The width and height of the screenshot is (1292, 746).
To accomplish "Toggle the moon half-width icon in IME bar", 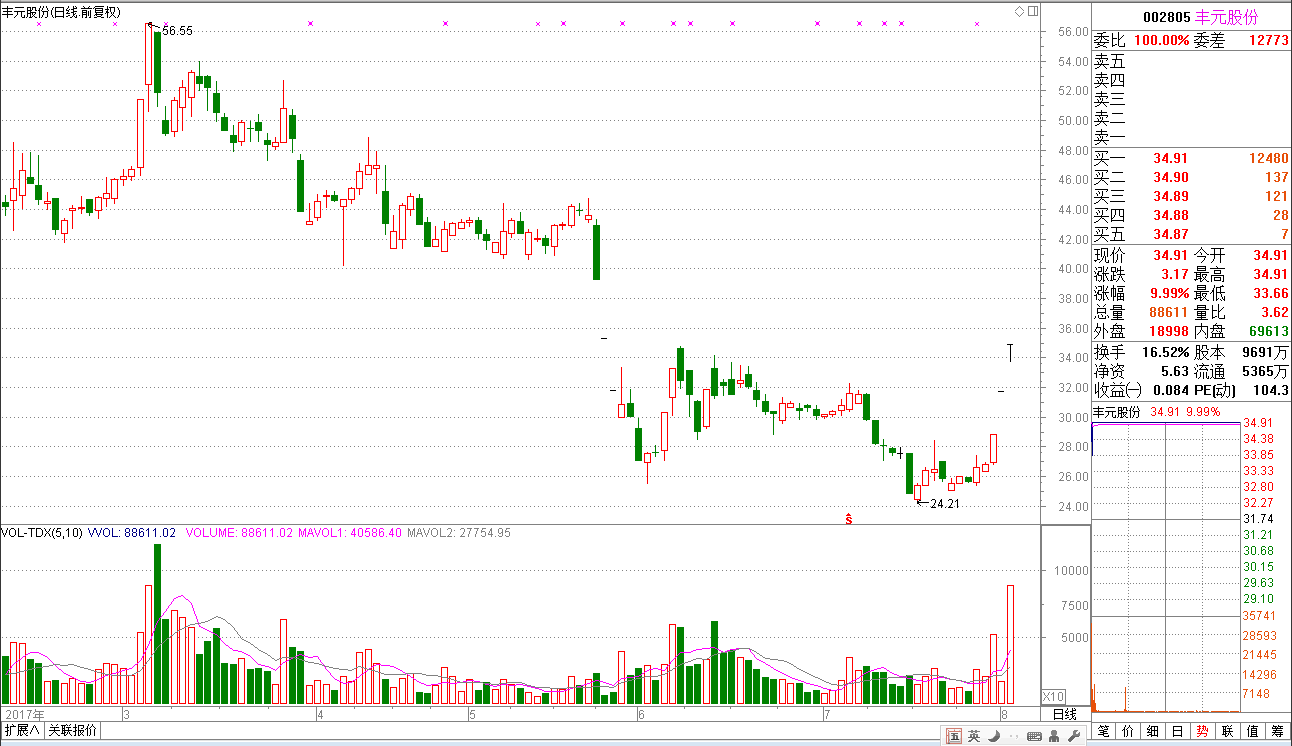I will click(x=992, y=737).
